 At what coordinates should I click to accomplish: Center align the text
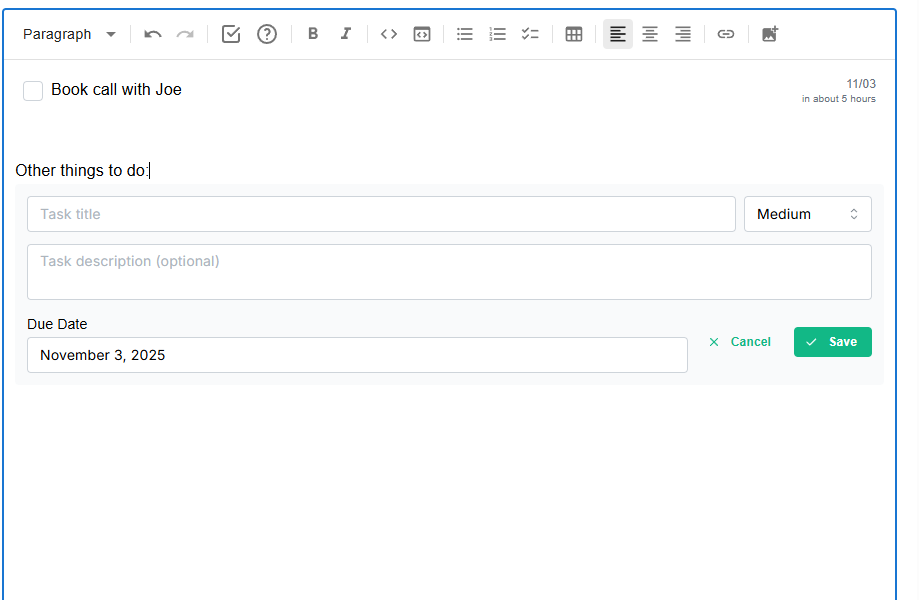pyautogui.click(x=650, y=34)
